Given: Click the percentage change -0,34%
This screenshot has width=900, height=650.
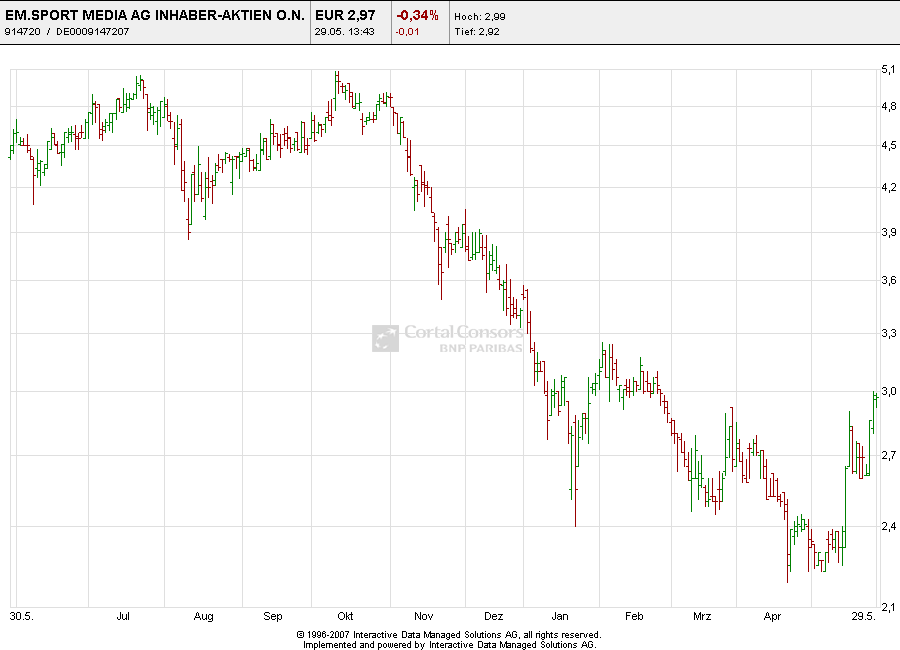Looking at the screenshot, I should pyautogui.click(x=418, y=16).
